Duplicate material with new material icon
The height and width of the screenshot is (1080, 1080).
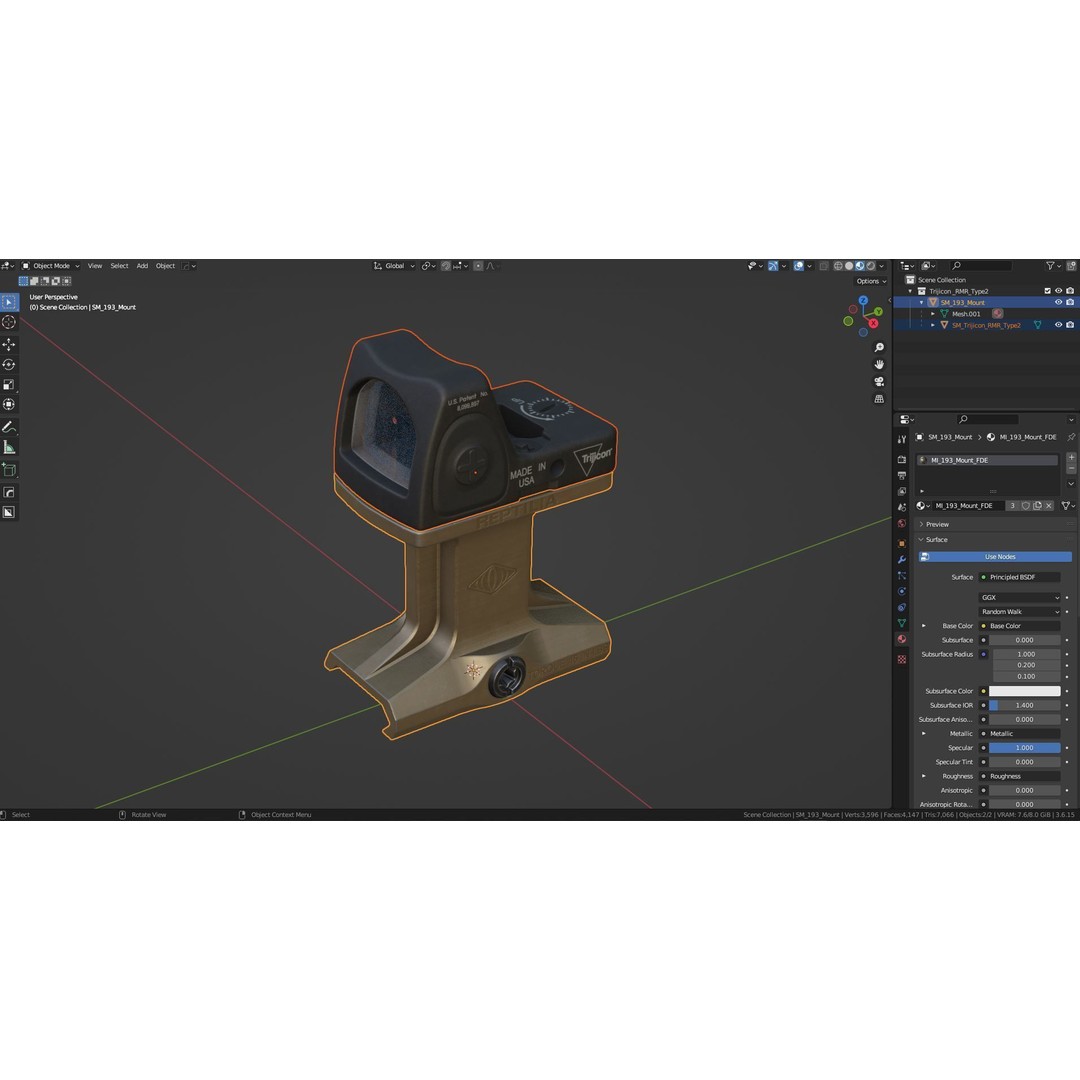[x=1037, y=506]
